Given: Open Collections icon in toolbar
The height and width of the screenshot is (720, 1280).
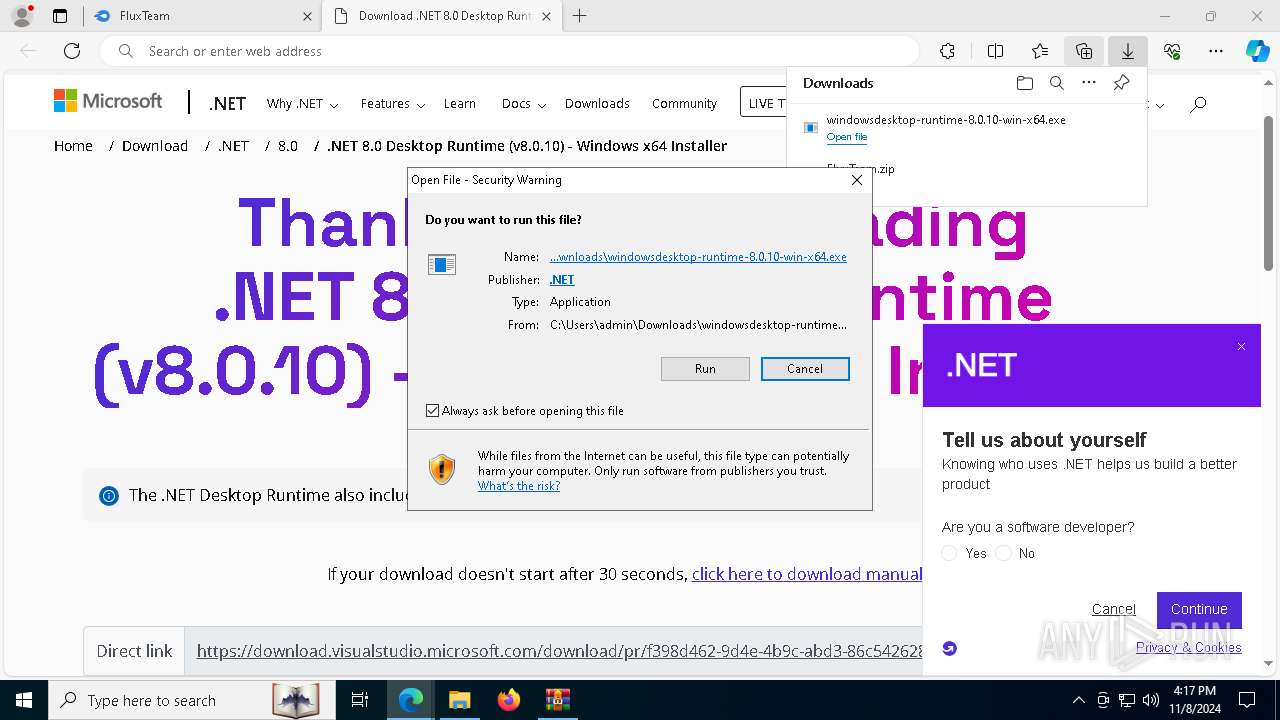Looking at the screenshot, I should click(1084, 51).
